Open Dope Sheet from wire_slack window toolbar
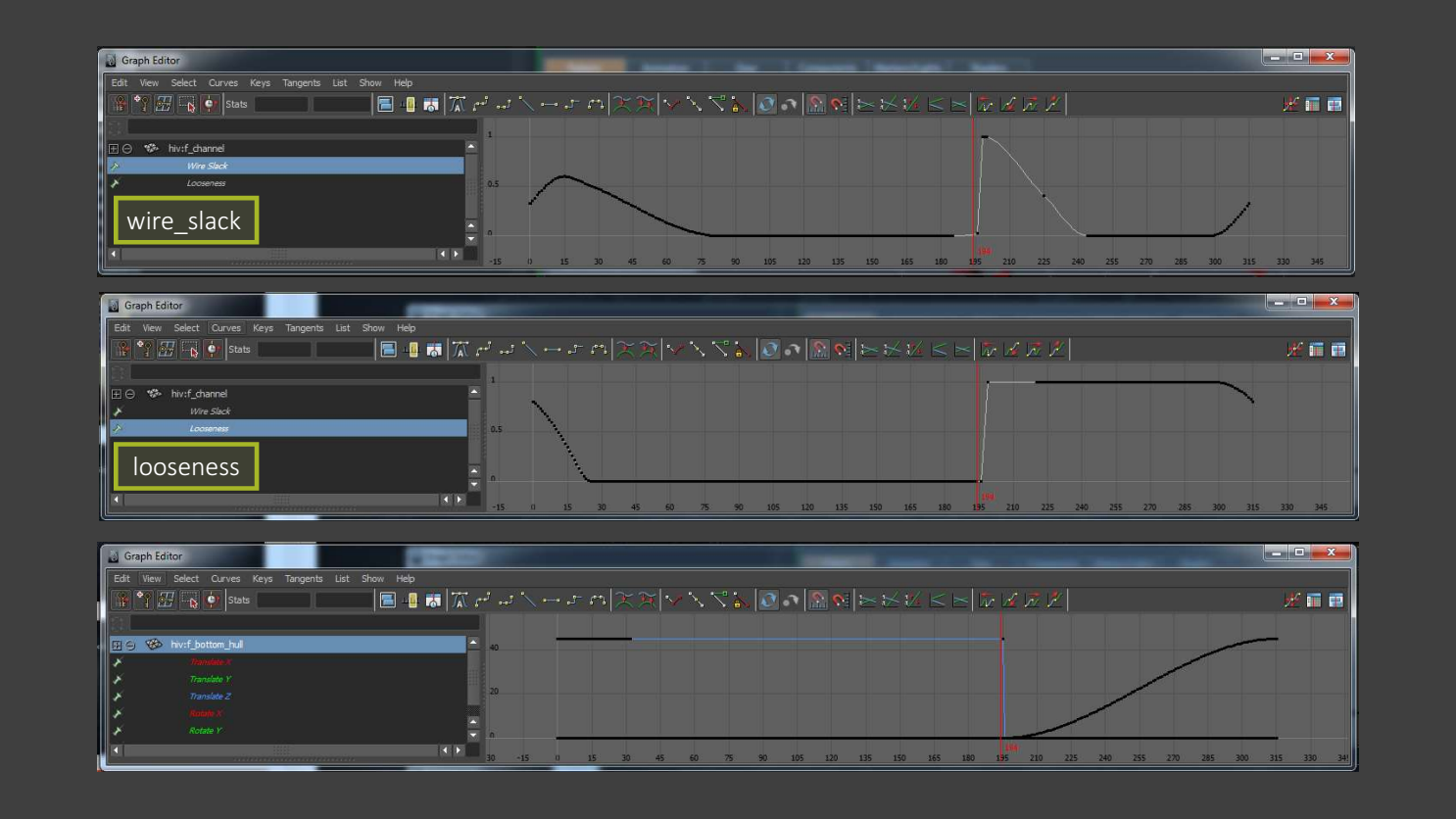Screen dimensions: 1456x819 point(1312,104)
